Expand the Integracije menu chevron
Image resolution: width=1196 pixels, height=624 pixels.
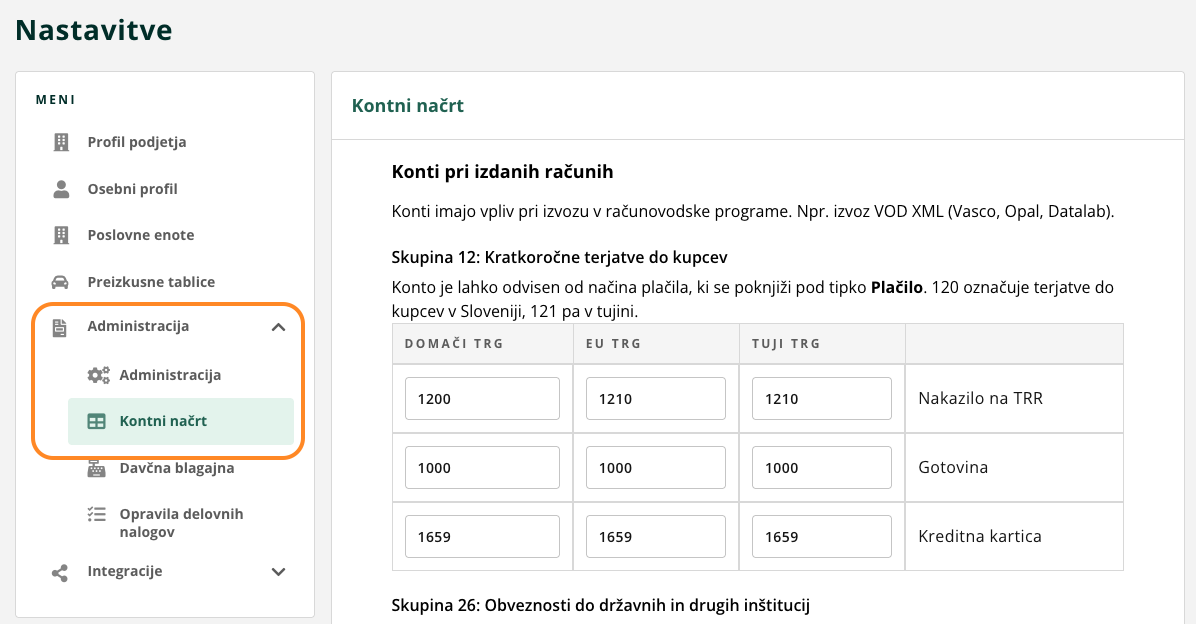(279, 572)
